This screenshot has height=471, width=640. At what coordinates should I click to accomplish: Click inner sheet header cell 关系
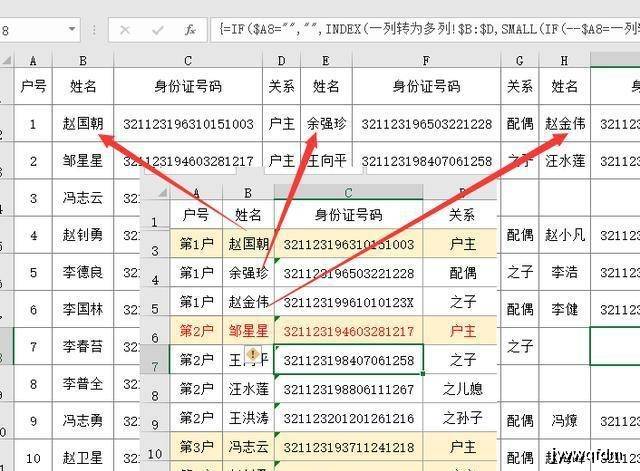(462, 215)
